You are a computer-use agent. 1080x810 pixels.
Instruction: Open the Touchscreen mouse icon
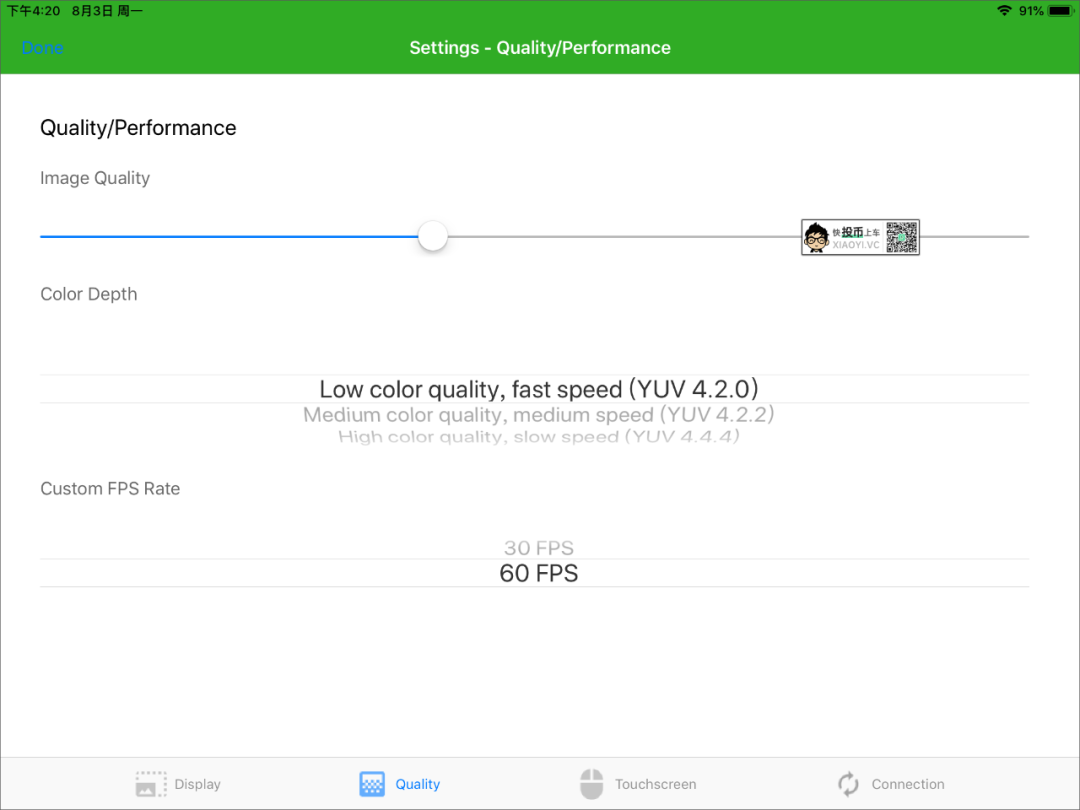pos(591,784)
